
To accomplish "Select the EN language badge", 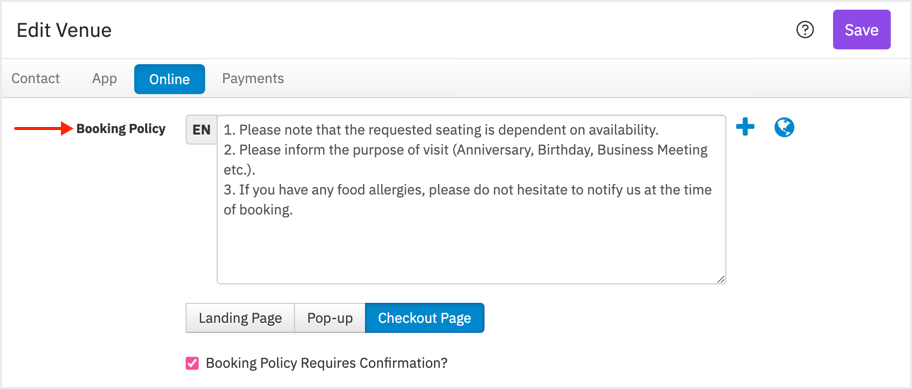I will click(201, 130).
